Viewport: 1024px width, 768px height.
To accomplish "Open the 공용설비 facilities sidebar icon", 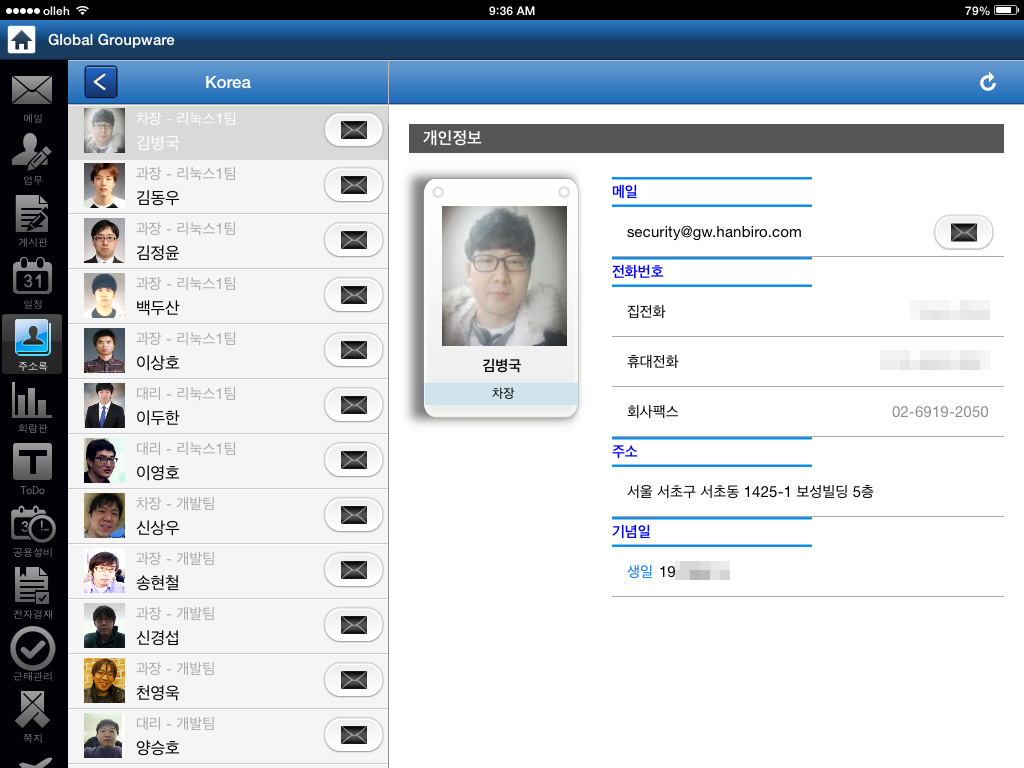I will 32,531.
